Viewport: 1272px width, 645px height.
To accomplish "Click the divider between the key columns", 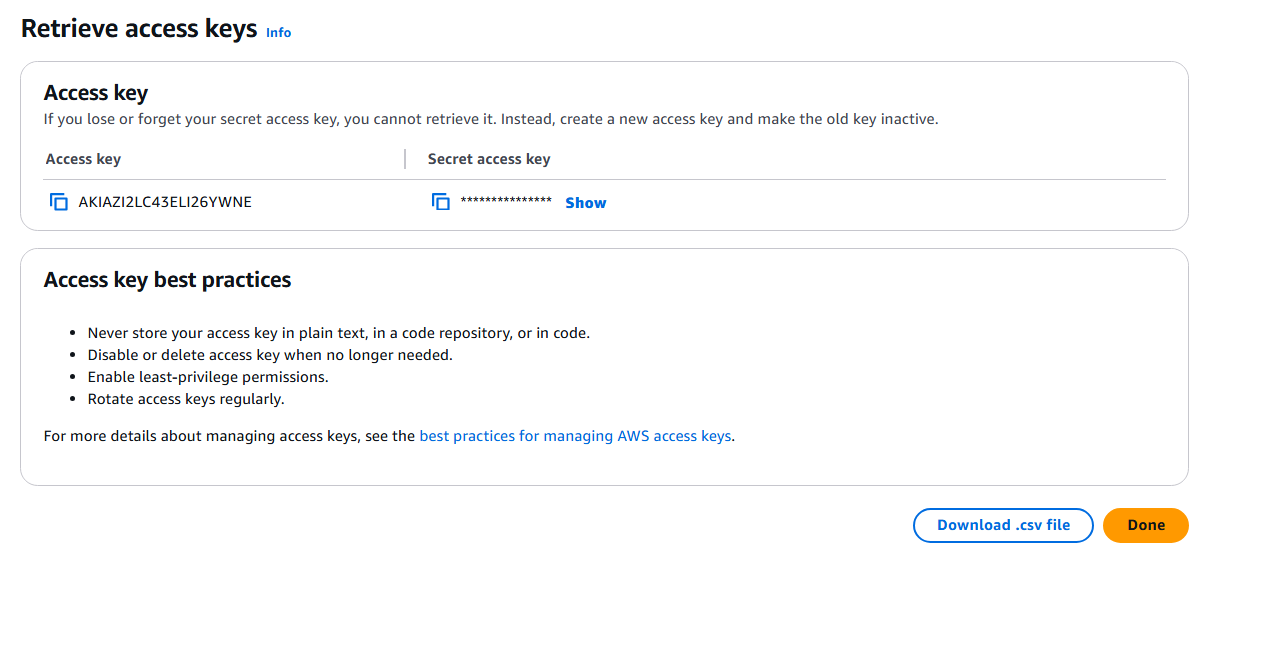I will [405, 159].
